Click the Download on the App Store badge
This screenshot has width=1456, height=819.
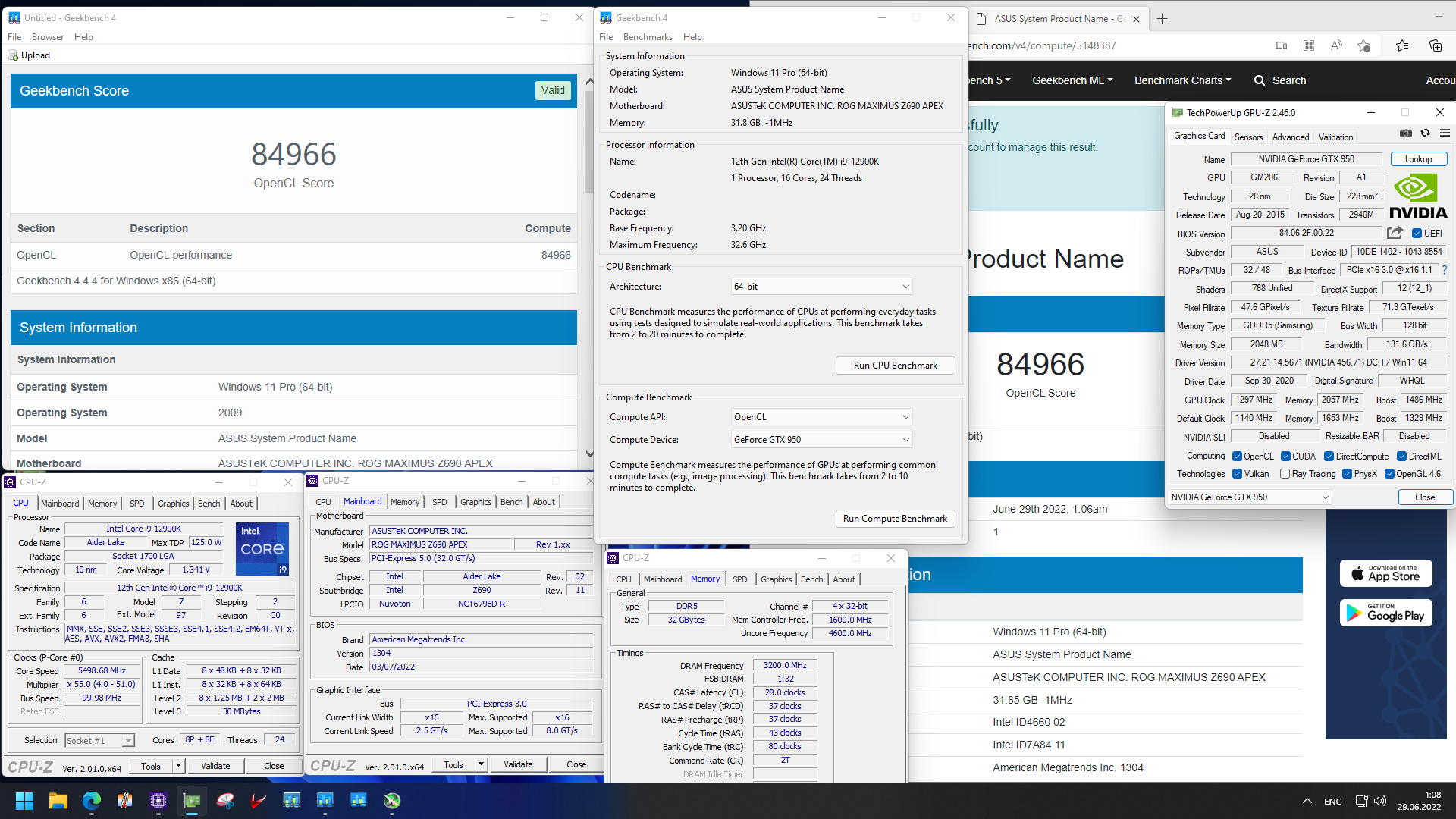1386,573
